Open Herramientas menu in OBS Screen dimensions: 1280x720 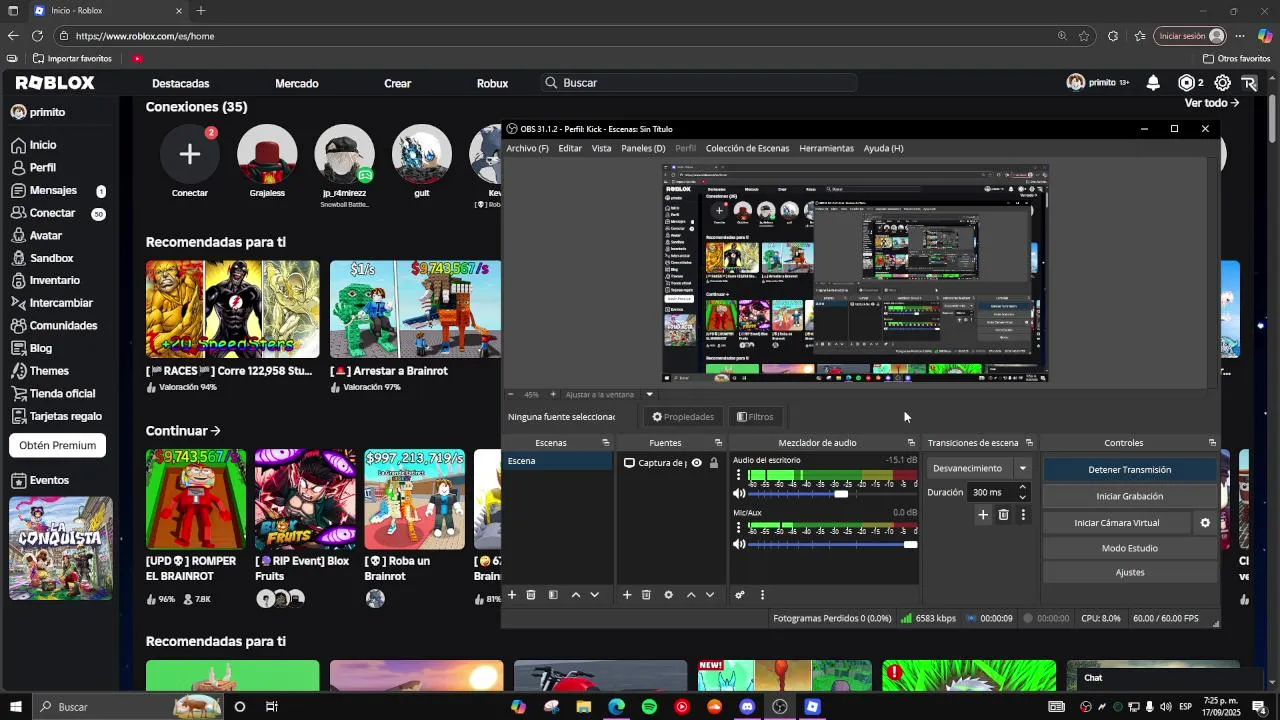click(826, 148)
